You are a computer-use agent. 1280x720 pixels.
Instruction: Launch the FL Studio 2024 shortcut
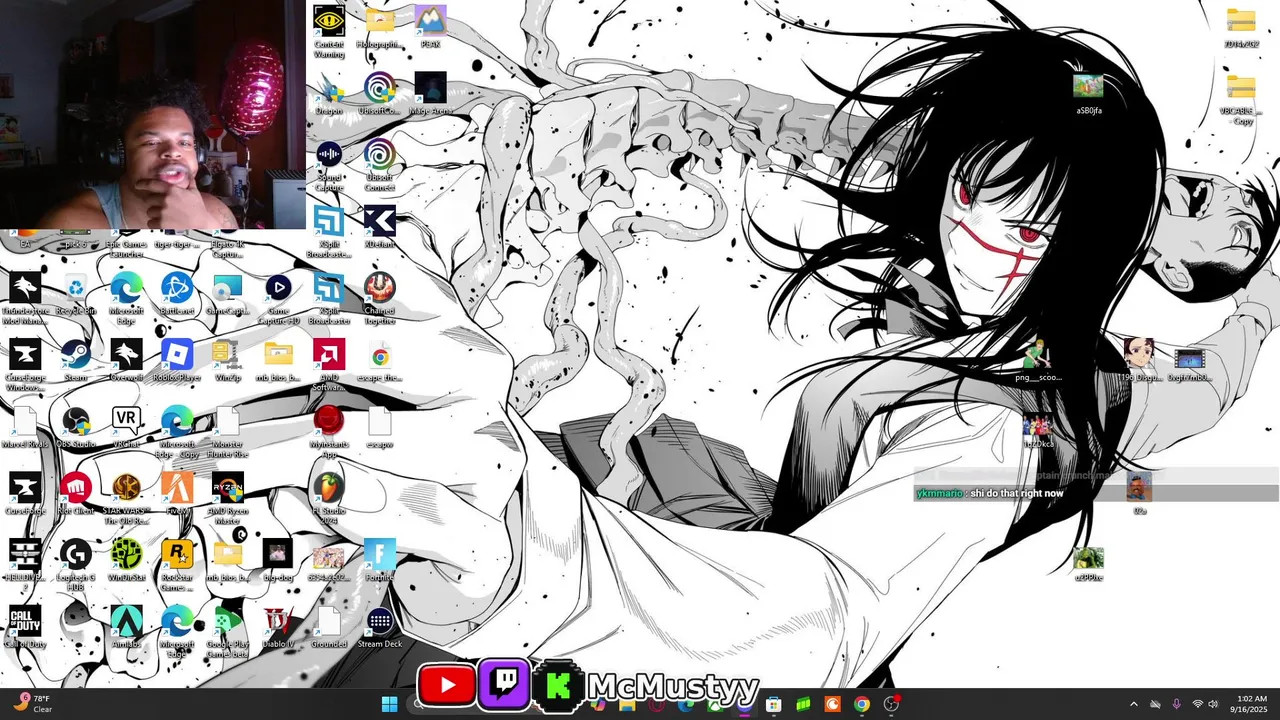pos(329,498)
